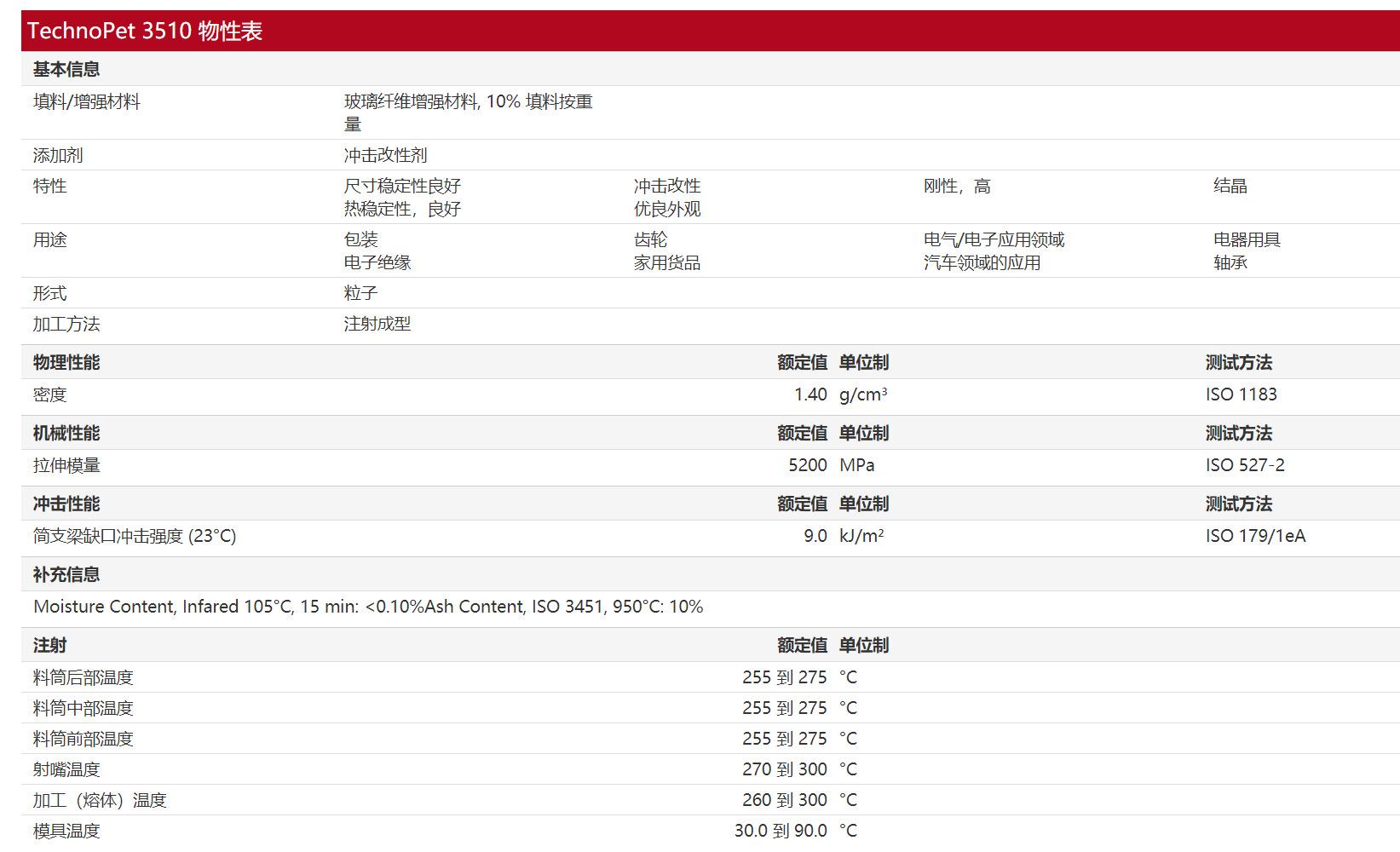Select the 注射 section header

49,645
